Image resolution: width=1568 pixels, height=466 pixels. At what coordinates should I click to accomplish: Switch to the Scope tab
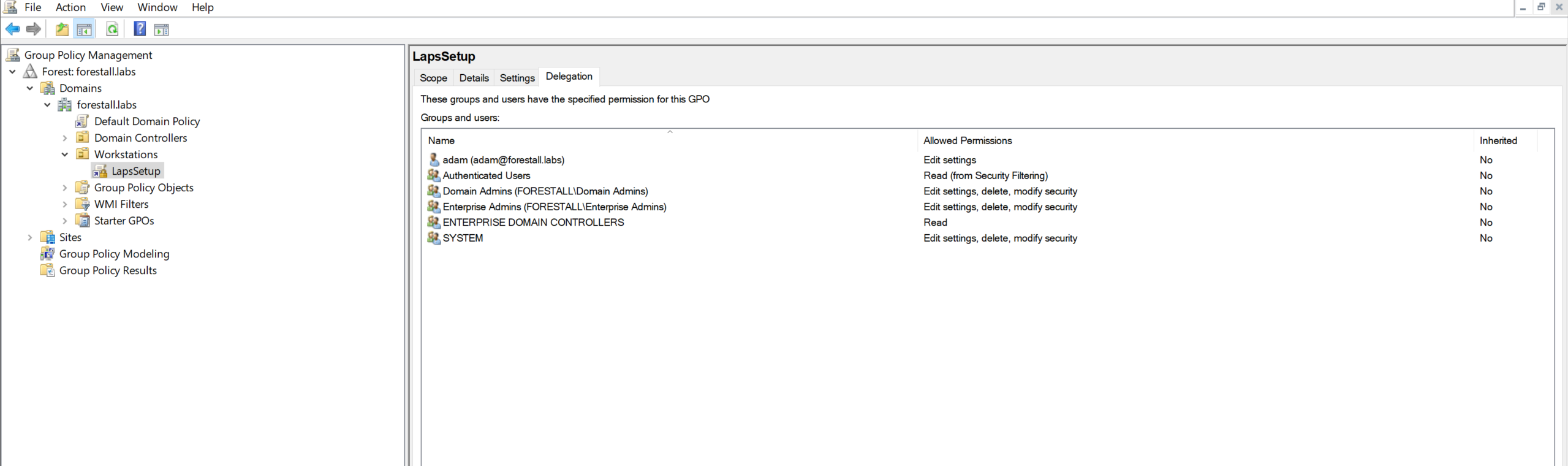point(433,78)
